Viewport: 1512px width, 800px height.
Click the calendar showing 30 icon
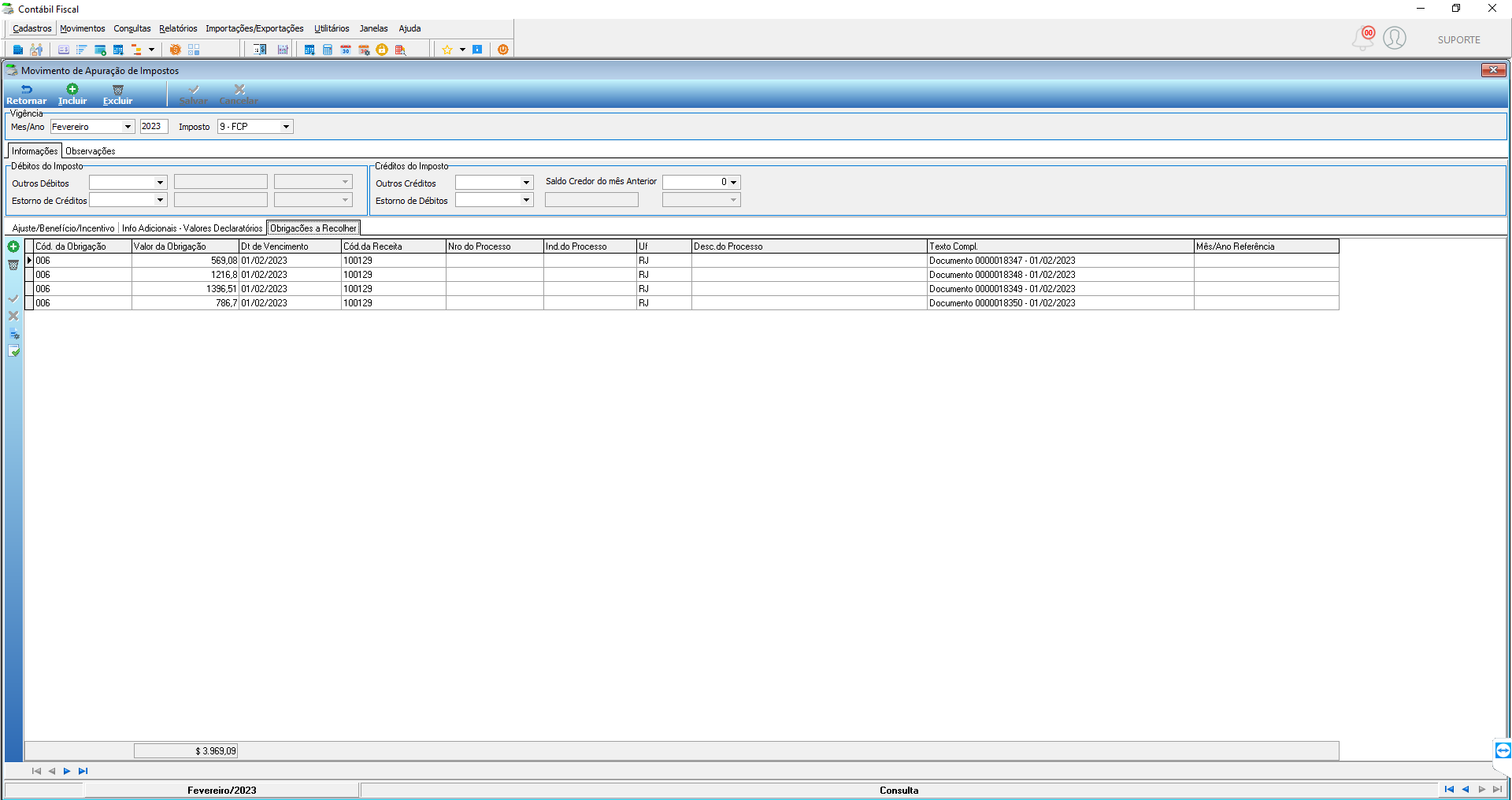346,50
